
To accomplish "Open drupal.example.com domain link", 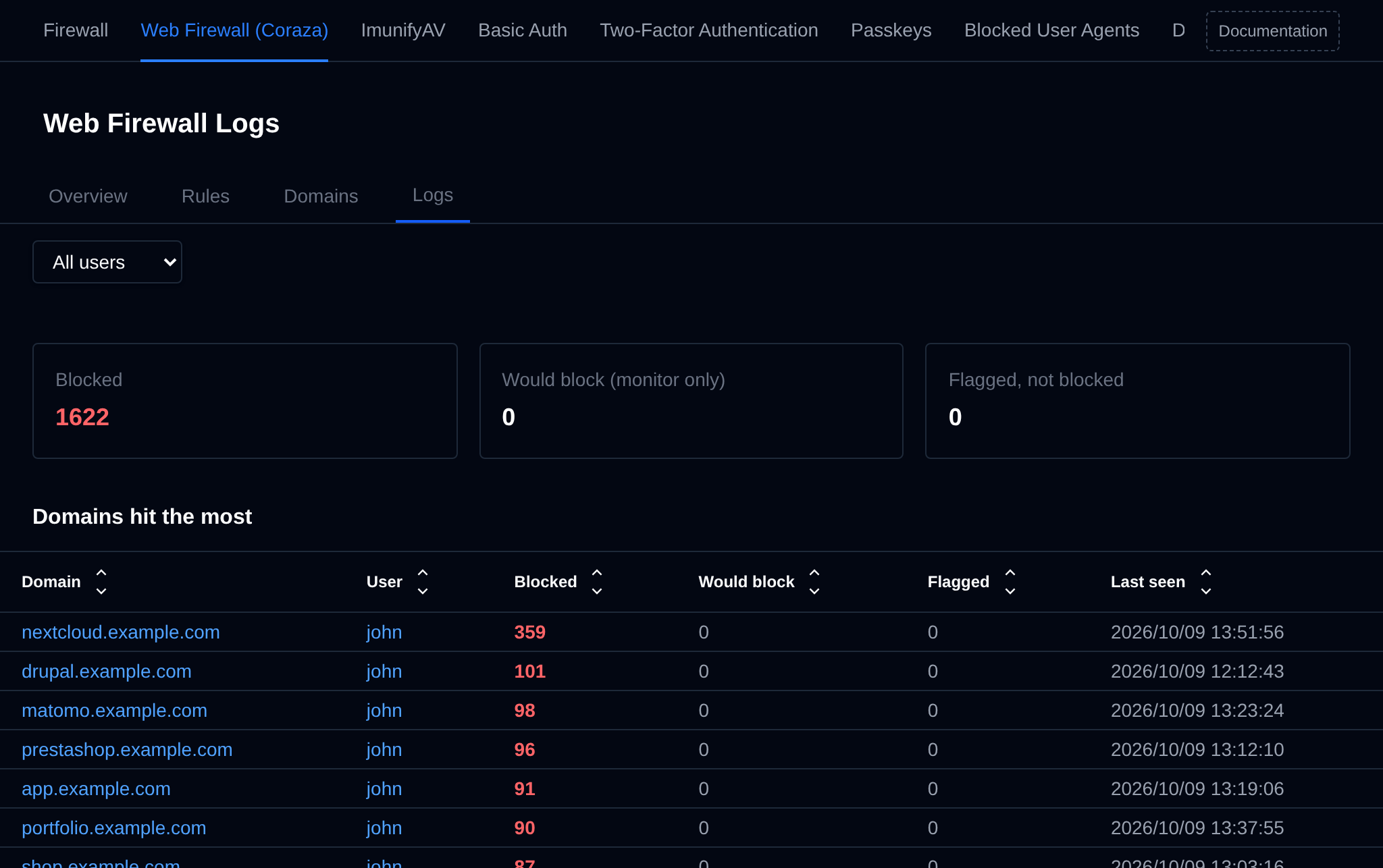I will click(x=107, y=672).
